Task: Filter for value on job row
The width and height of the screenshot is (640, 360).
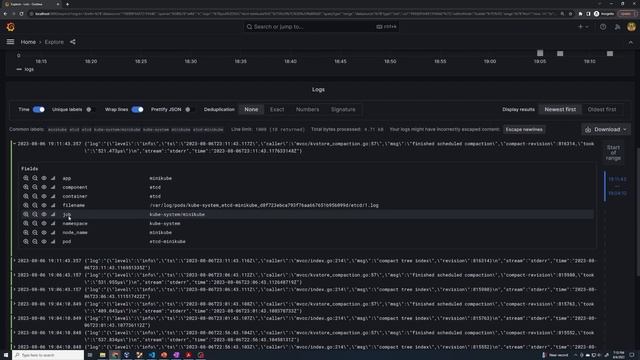Action: 26,214
